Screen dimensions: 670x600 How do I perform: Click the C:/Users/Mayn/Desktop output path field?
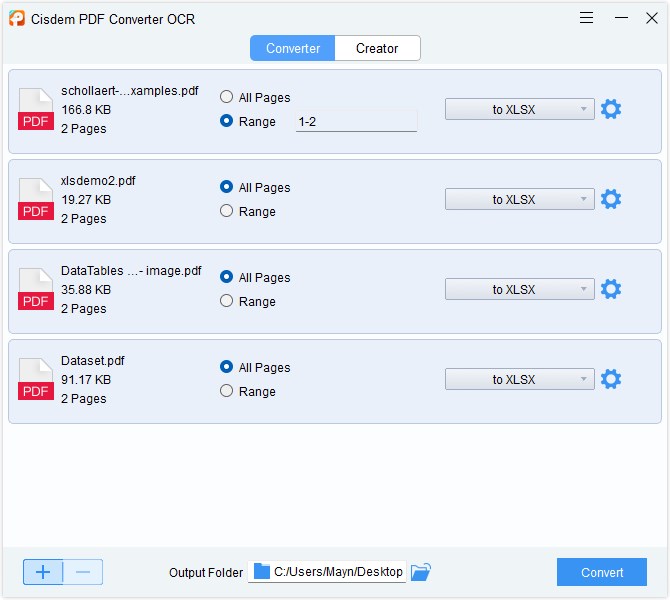[327, 572]
